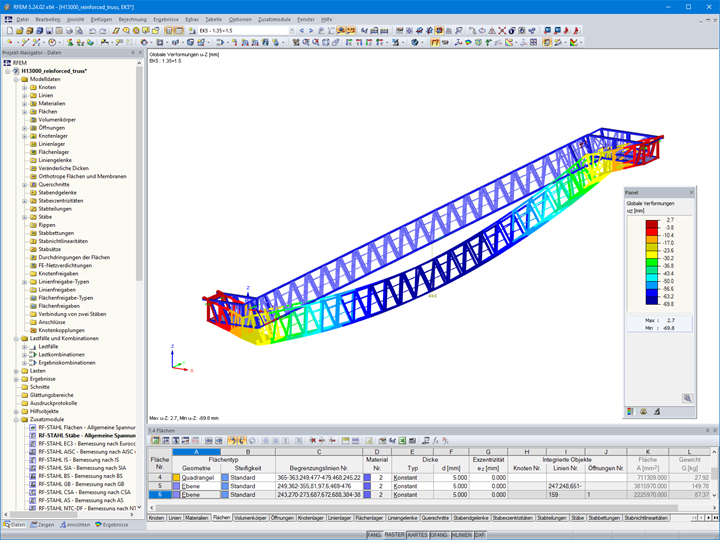720x540 pixels.
Task: Click red color band at top of legend
Action: [x=652, y=224]
